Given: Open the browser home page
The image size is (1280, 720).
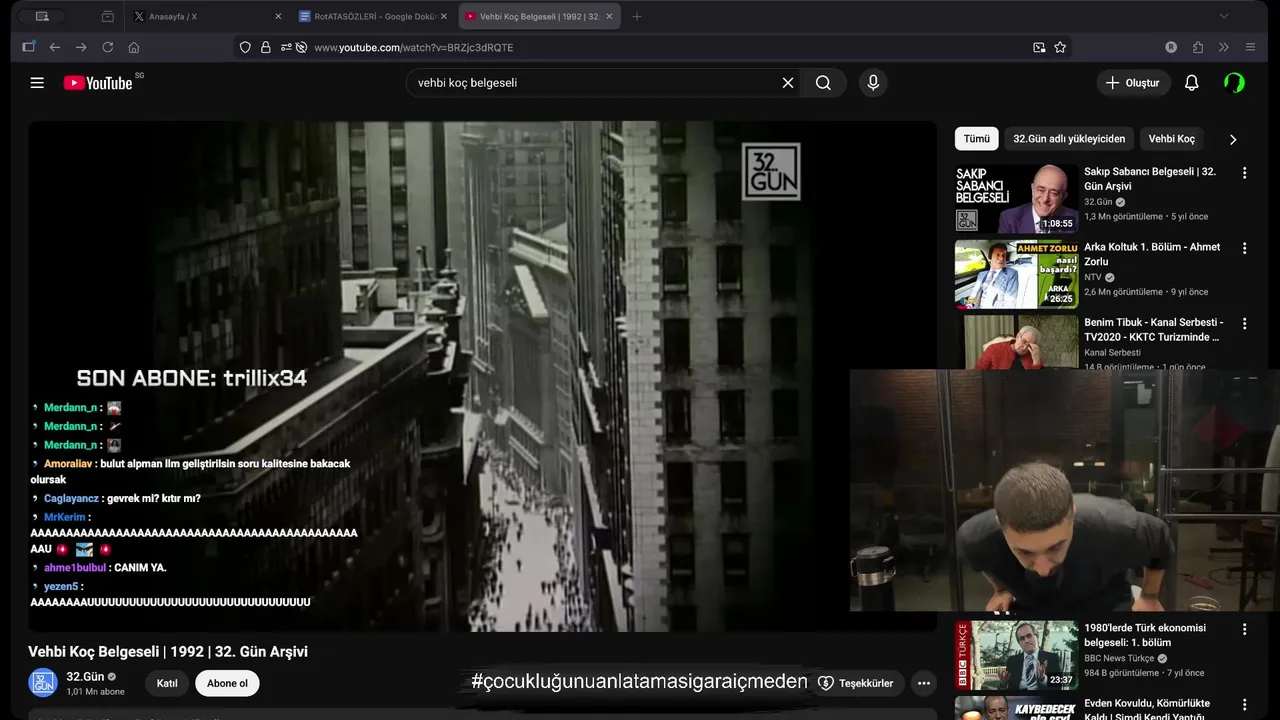Looking at the screenshot, I should pos(134,47).
